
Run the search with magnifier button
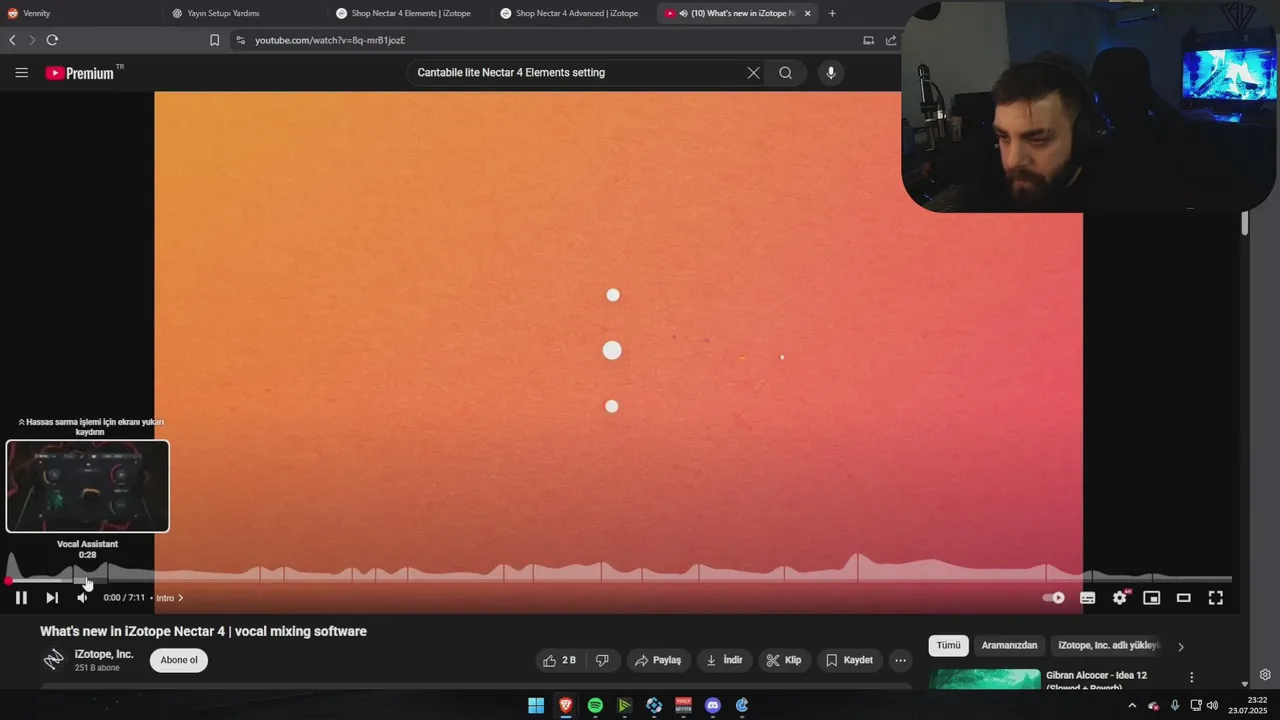pyautogui.click(x=786, y=73)
